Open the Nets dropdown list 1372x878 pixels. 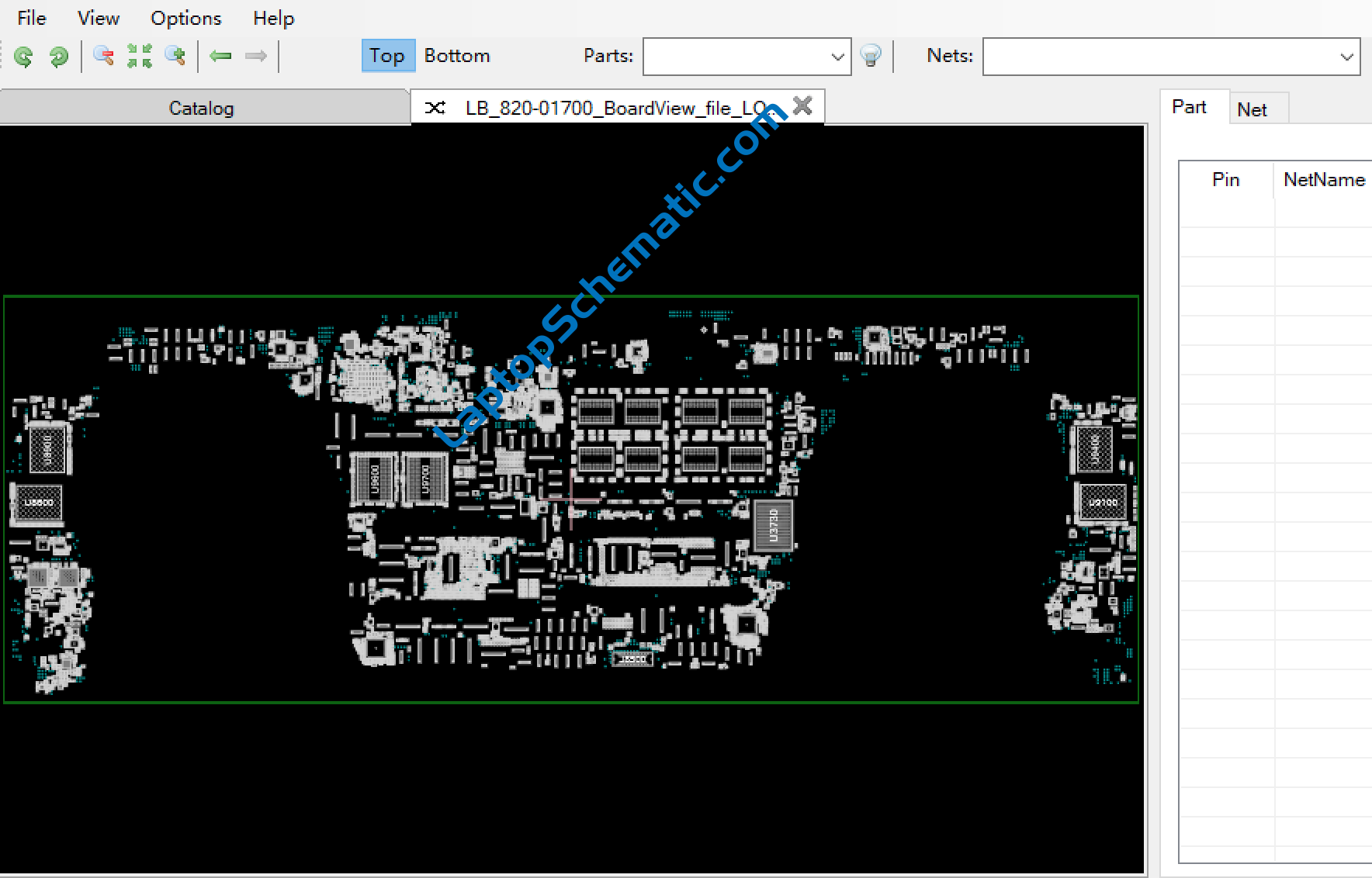(x=1346, y=57)
